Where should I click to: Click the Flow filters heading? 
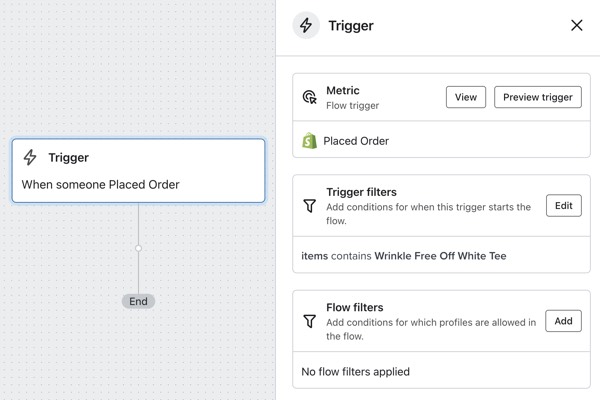pos(355,308)
